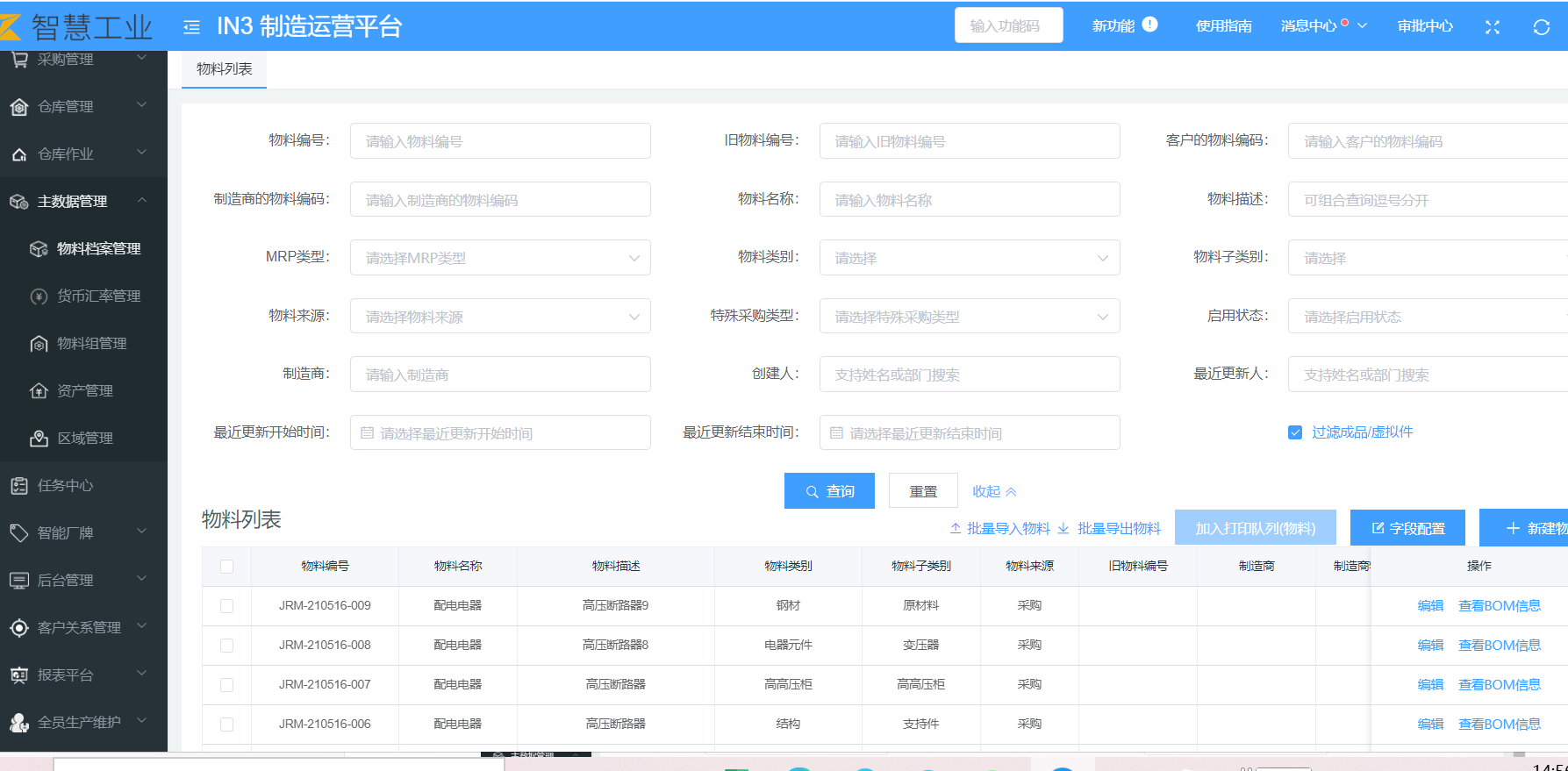Toggle the select-all checkbox in table header
The height and width of the screenshot is (771, 1568).
(226, 567)
